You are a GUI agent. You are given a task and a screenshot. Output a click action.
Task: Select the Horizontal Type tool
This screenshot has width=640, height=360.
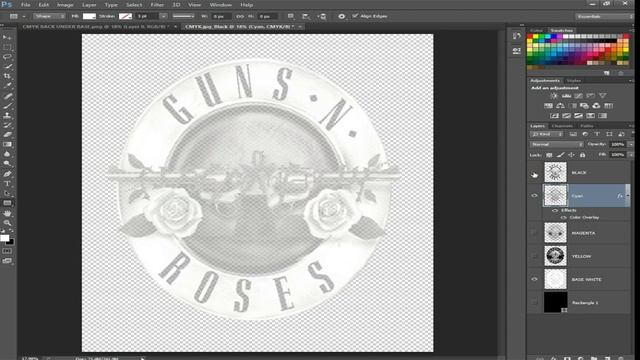pyautogui.click(x=7, y=184)
